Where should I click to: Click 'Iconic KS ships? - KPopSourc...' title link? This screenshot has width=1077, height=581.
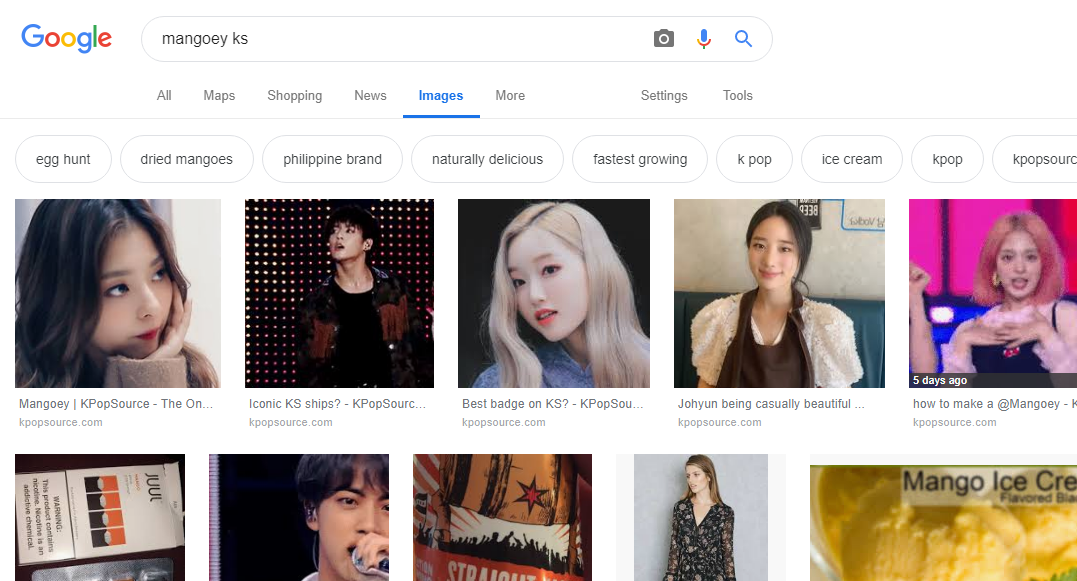coord(337,404)
